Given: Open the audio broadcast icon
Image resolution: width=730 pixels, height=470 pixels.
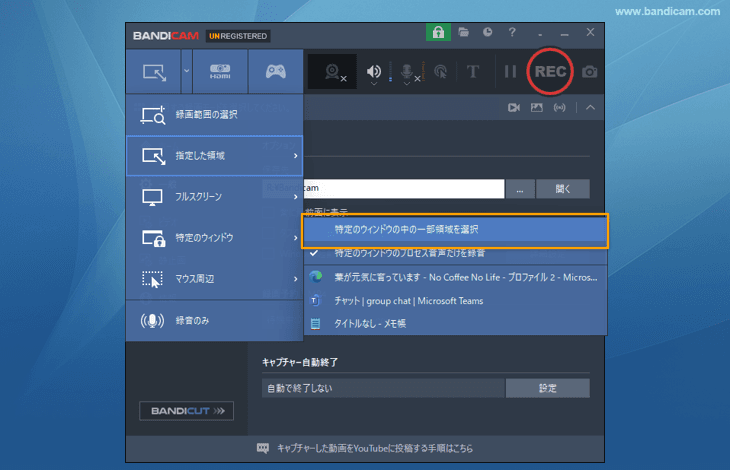Looking at the screenshot, I should 560,108.
